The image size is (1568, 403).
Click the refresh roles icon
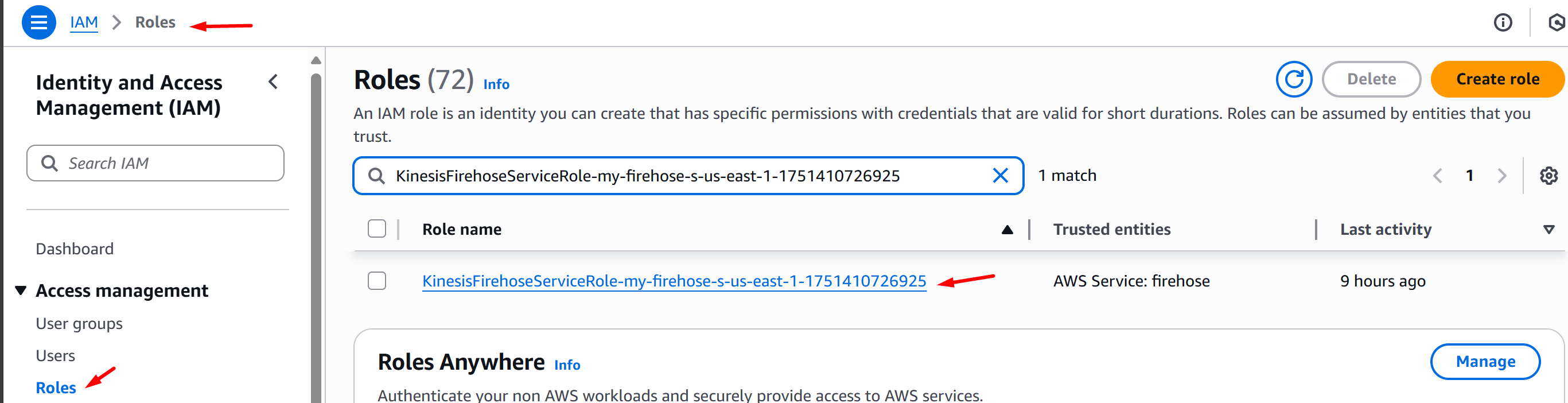click(x=1294, y=79)
